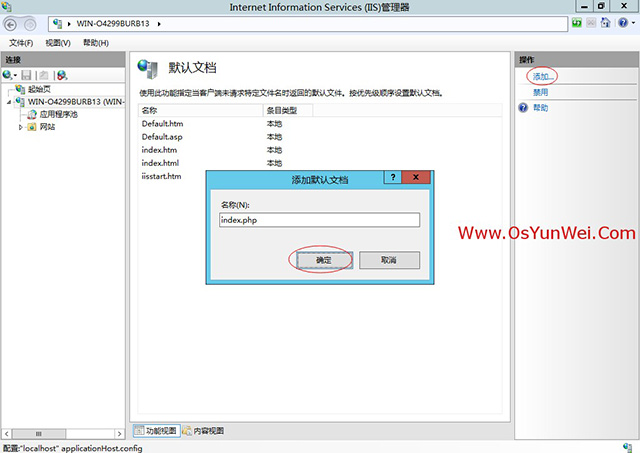Click the save icon in Connections toolbar
640x453 pixels.
click(x=27, y=75)
